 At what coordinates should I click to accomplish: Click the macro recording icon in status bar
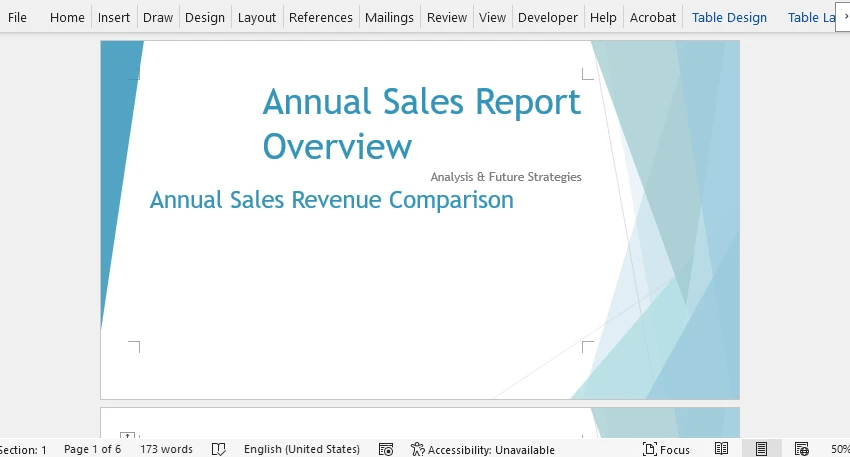(386, 449)
